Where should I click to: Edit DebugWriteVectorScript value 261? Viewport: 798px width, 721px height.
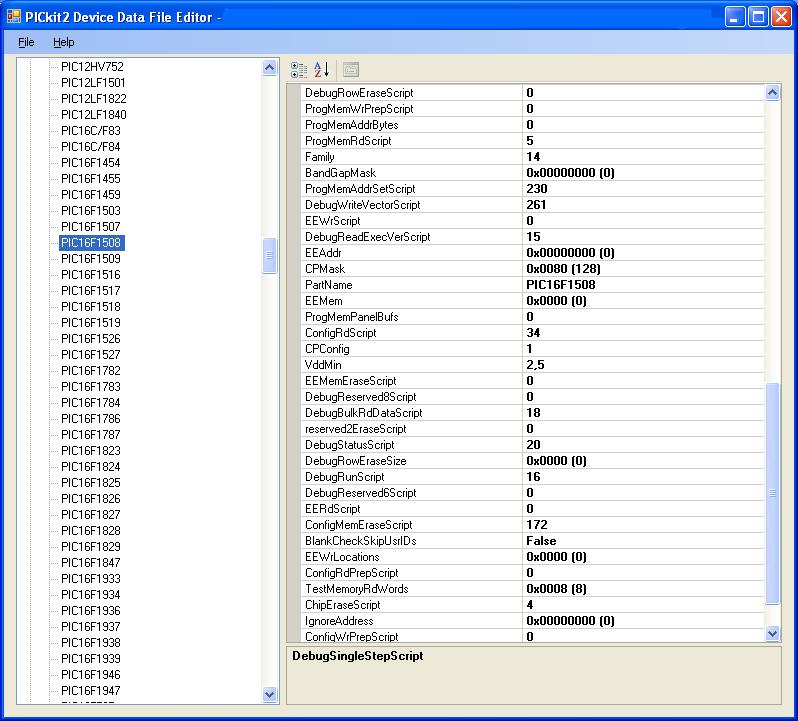[643, 205]
